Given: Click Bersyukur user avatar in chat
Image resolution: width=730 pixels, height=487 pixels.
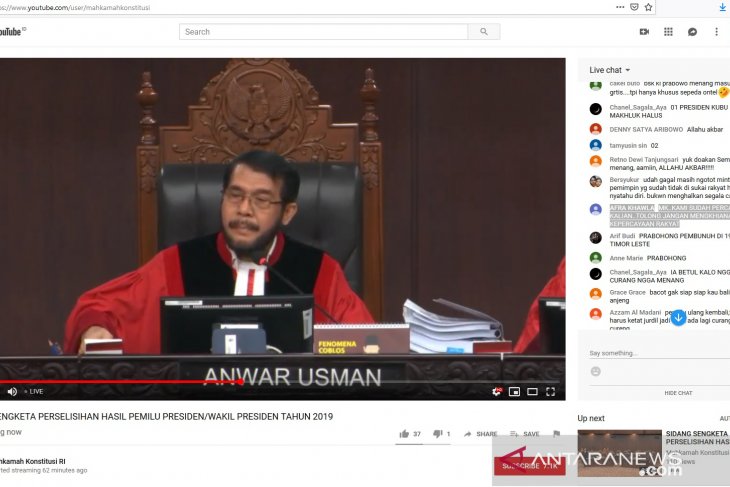Looking at the screenshot, I should tap(595, 181).
